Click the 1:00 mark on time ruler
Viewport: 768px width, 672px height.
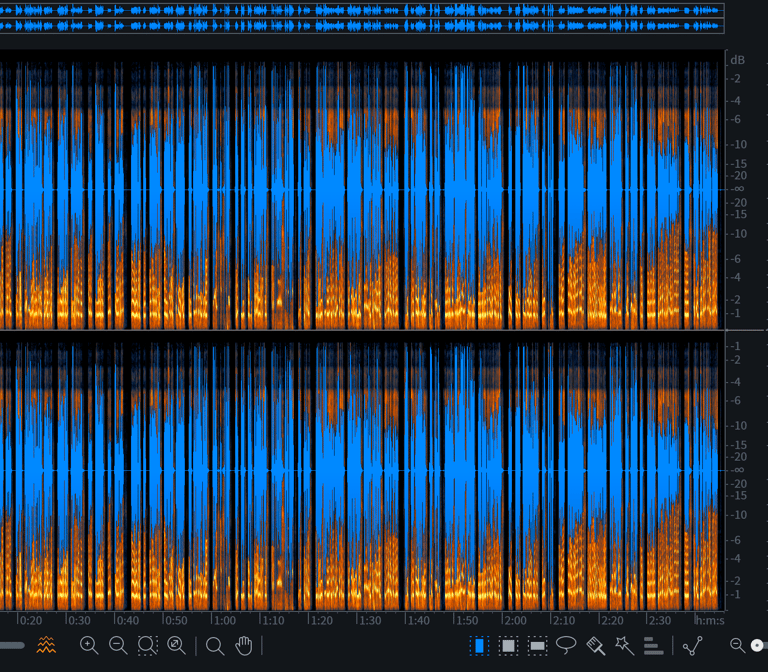coord(225,621)
